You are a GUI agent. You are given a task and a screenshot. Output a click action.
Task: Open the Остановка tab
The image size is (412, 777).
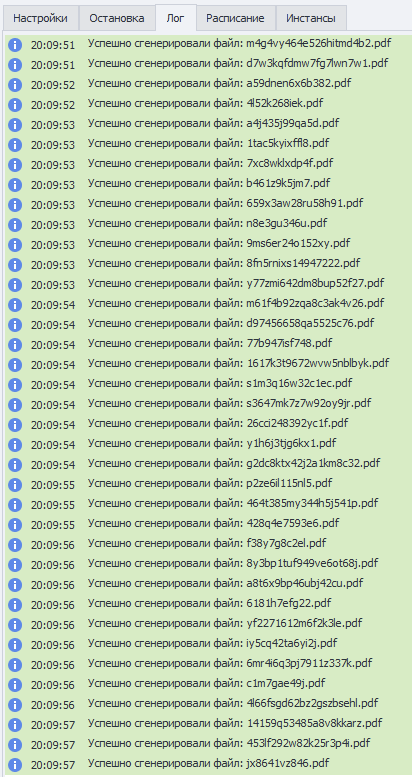point(117,18)
